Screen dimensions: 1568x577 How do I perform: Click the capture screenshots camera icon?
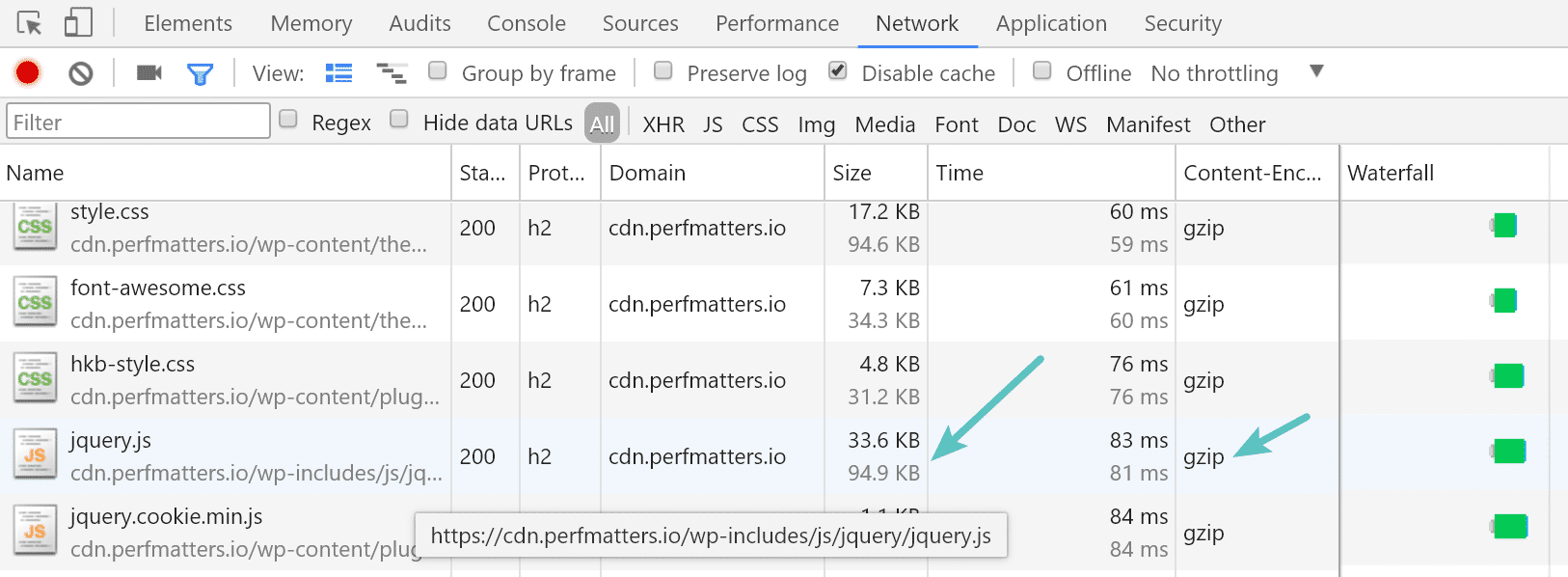pyautogui.click(x=149, y=73)
